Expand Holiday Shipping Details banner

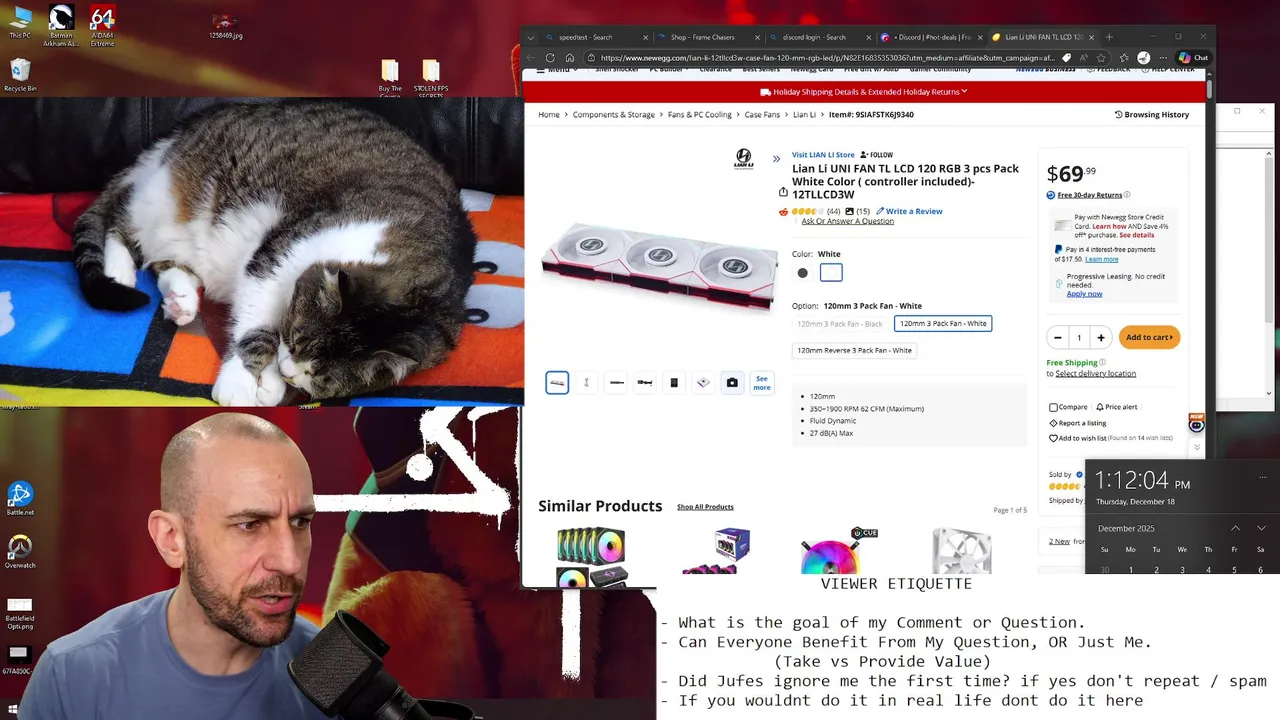click(864, 92)
